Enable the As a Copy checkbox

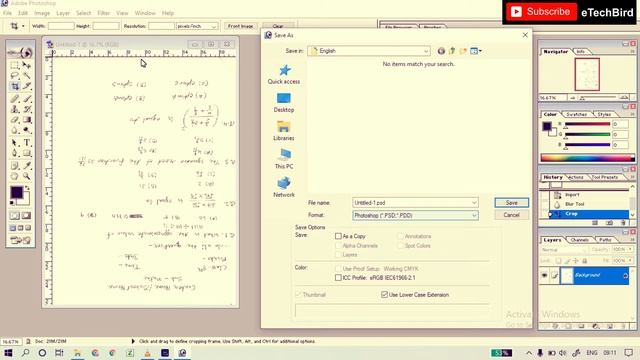coord(338,236)
